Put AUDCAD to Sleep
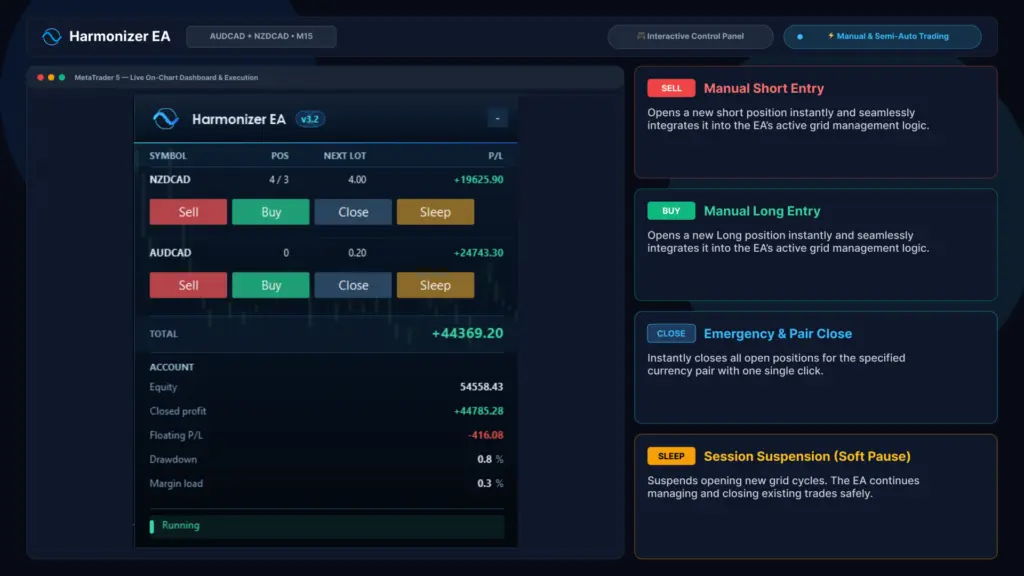Viewport: 1024px width, 576px height. [435, 285]
